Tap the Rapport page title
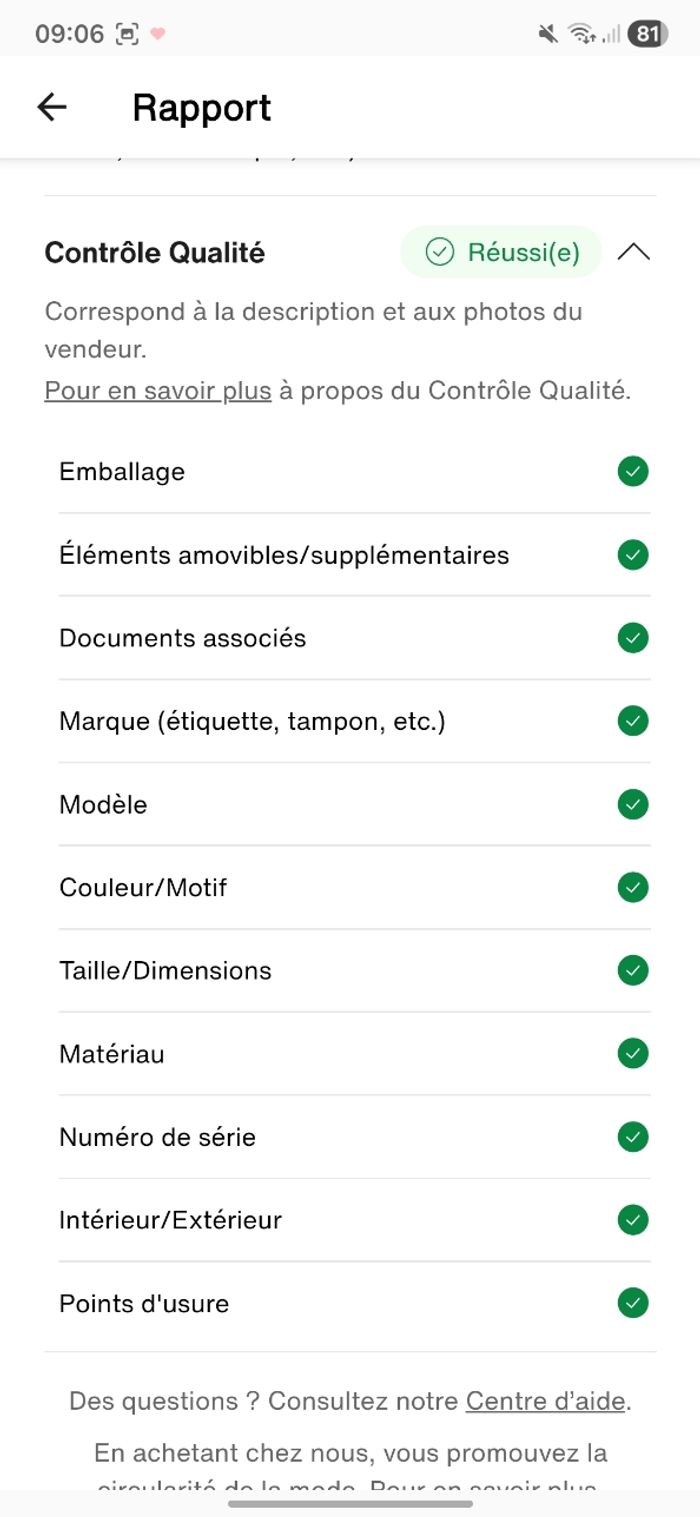 [x=201, y=107]
